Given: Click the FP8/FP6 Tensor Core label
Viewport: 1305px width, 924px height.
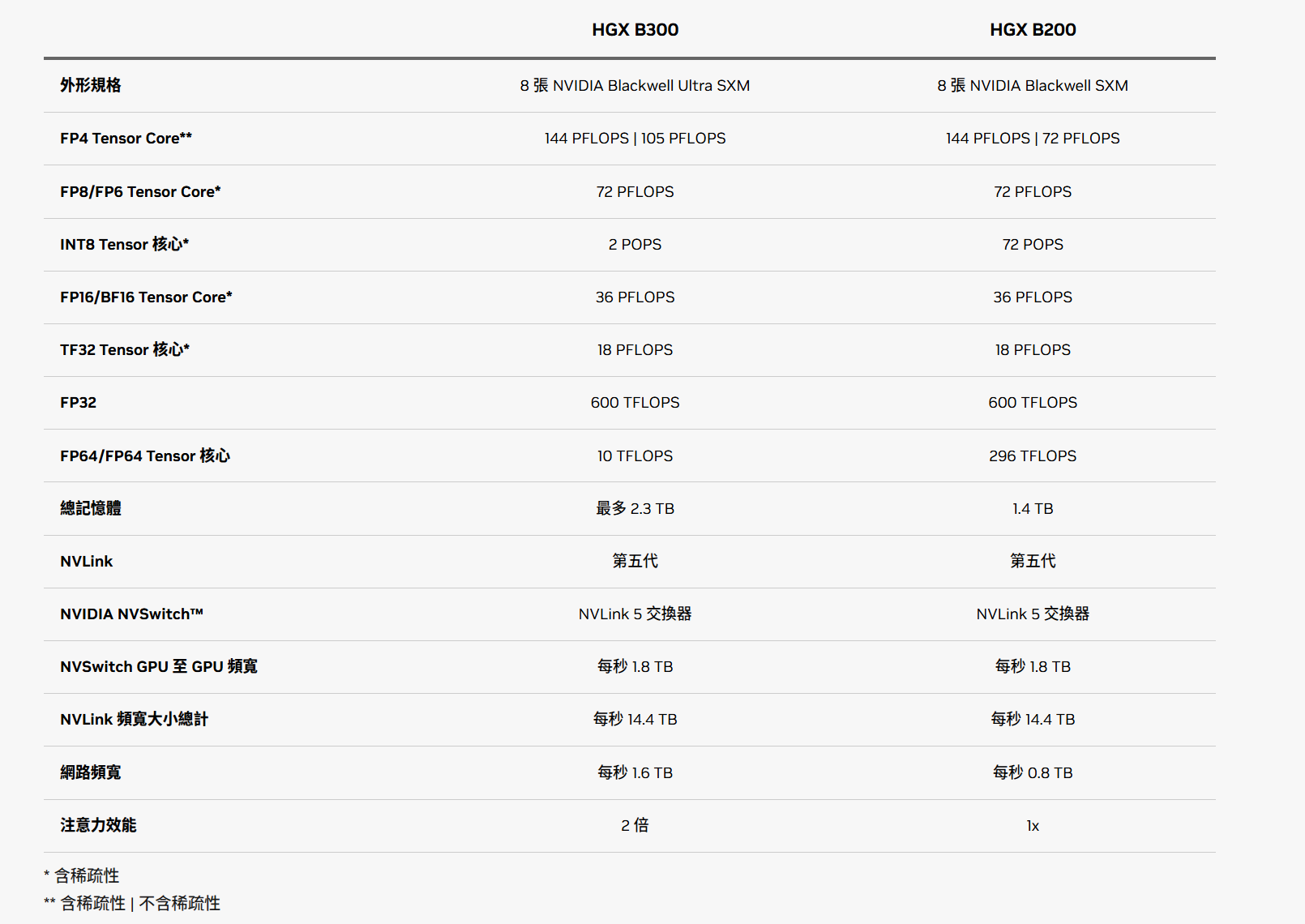Looking at the screenshot, I should coord(140,192).
